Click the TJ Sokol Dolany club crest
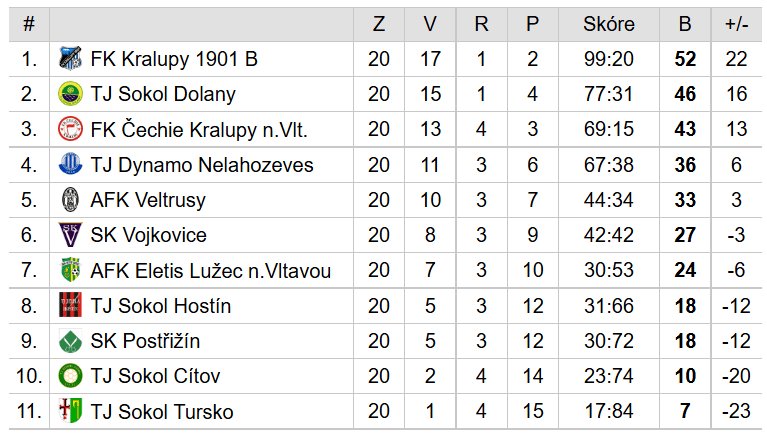 coord(70,94)
